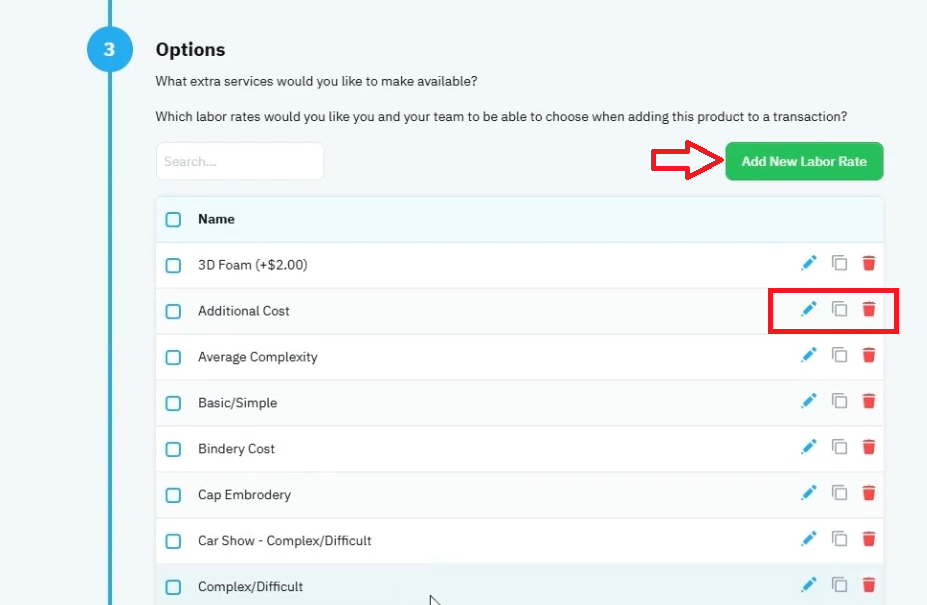Click the Additional Cost name text
927x605 pixels.
(x=244, y=310)
